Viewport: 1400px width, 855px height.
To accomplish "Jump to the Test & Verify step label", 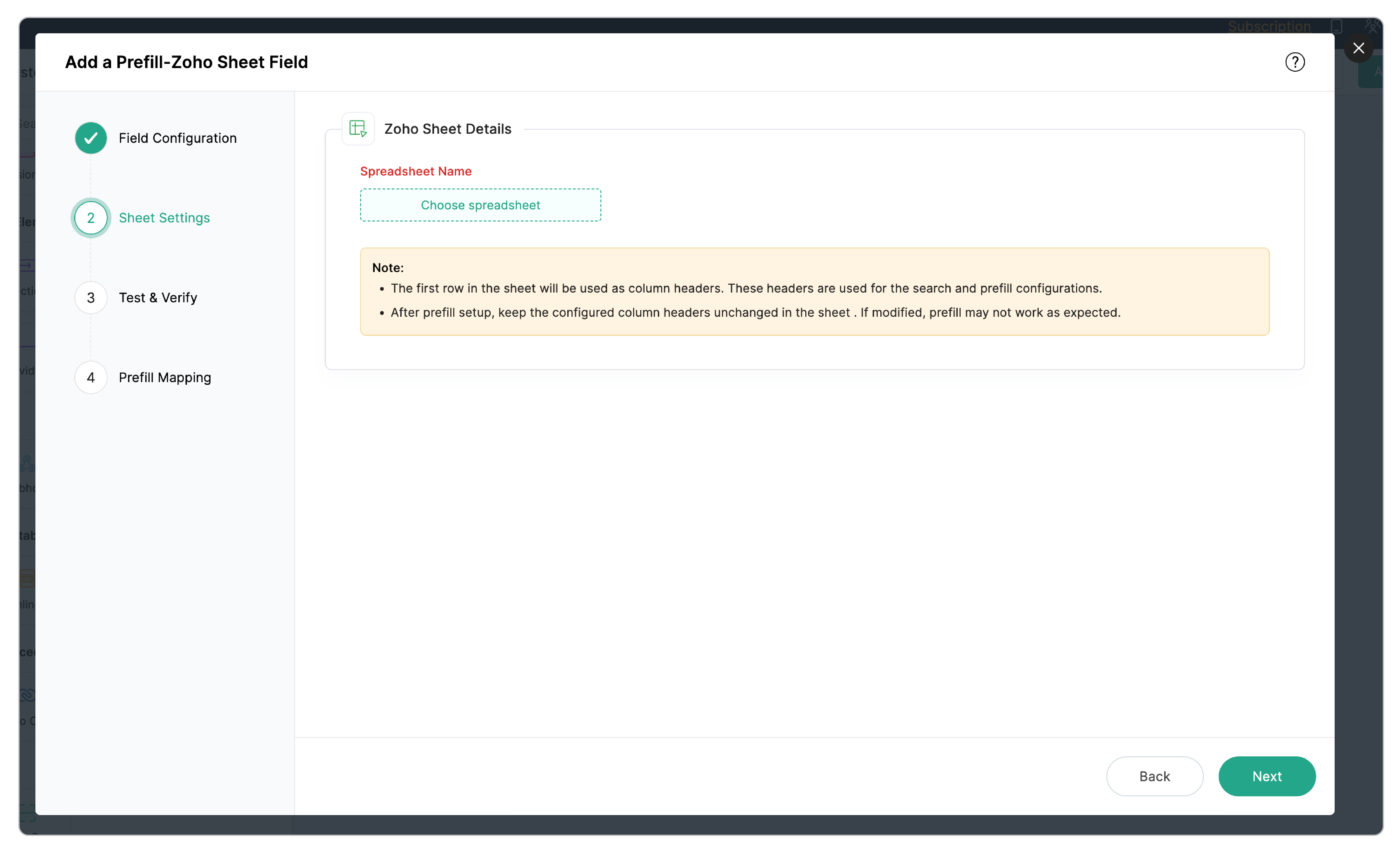I will tap(158, 298).
